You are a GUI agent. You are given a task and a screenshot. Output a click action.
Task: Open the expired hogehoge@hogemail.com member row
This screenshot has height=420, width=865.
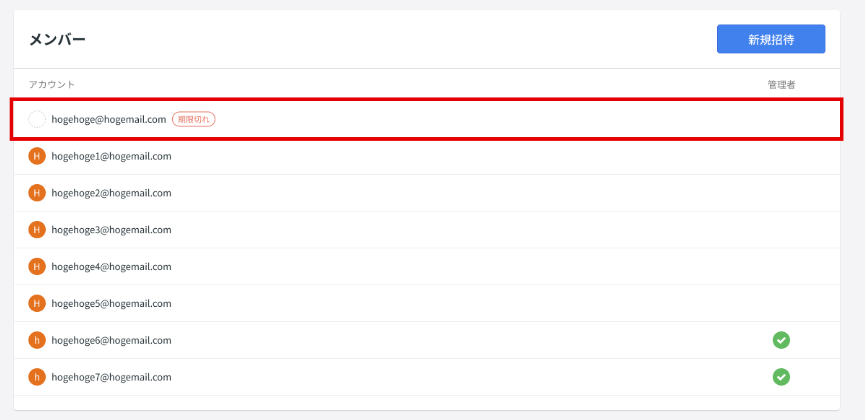[x=427, y=119]
